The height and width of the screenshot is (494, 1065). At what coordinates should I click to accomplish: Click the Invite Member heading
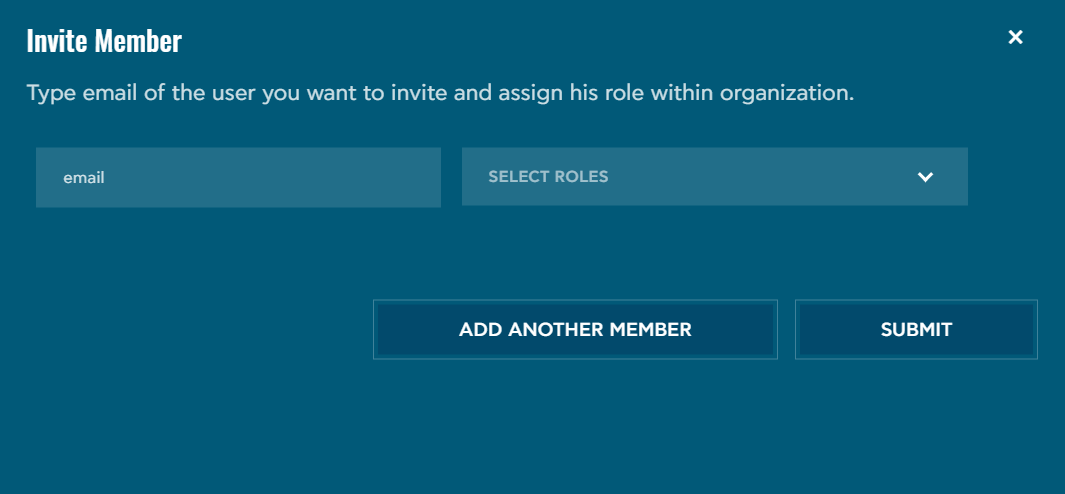tap(104, 41)
